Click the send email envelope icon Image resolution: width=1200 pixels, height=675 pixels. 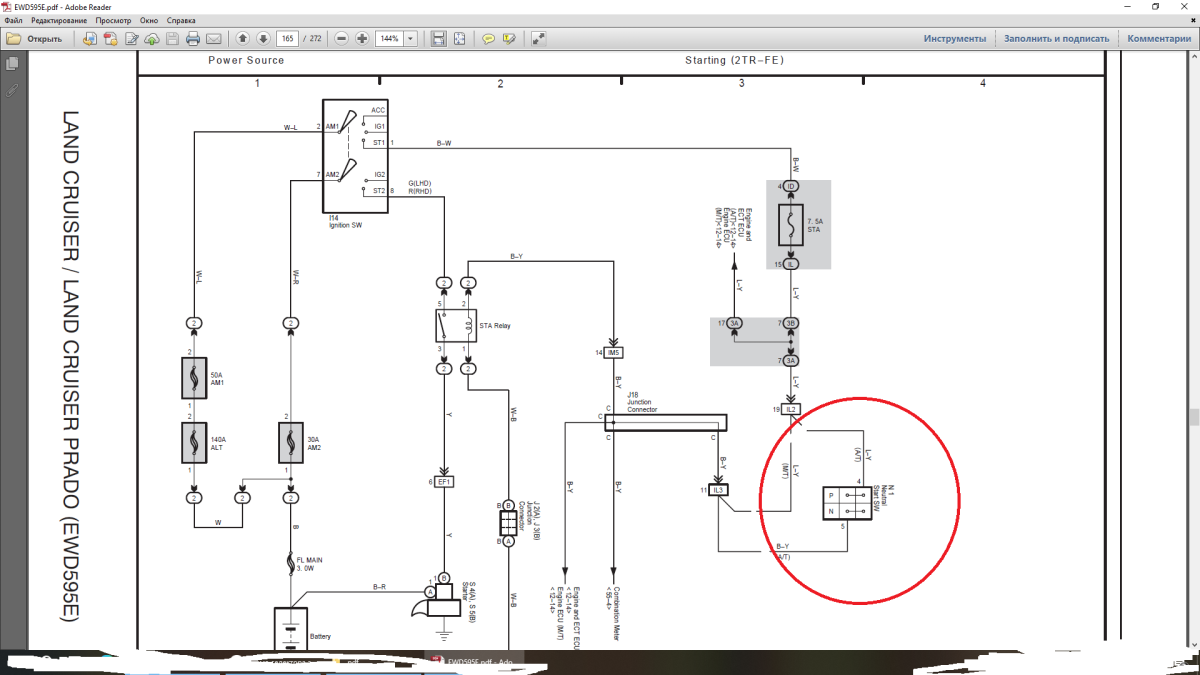click(214, 38)
